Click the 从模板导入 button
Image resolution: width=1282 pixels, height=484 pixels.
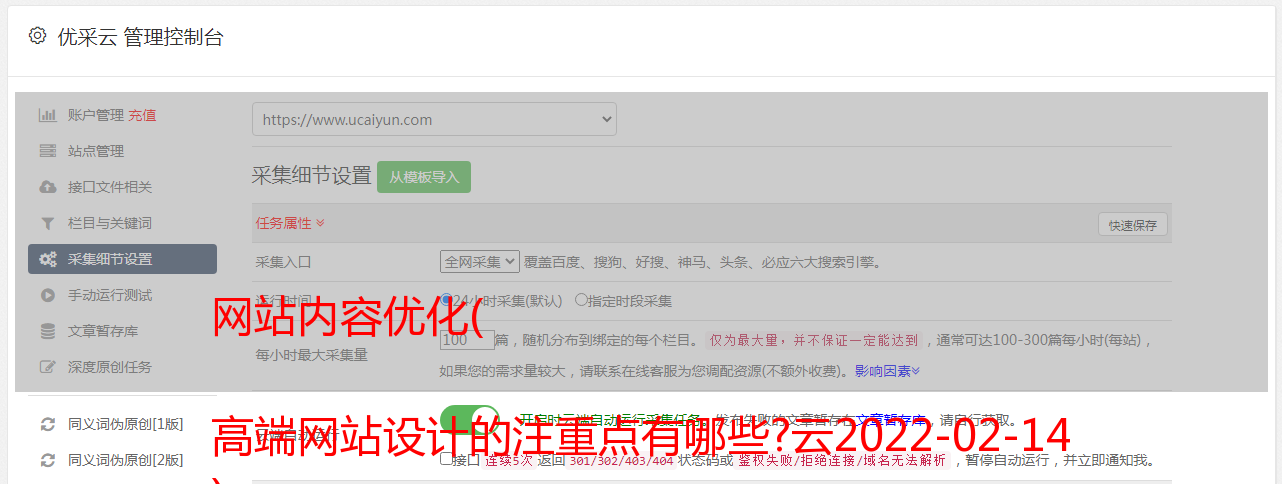pos(424,177)
